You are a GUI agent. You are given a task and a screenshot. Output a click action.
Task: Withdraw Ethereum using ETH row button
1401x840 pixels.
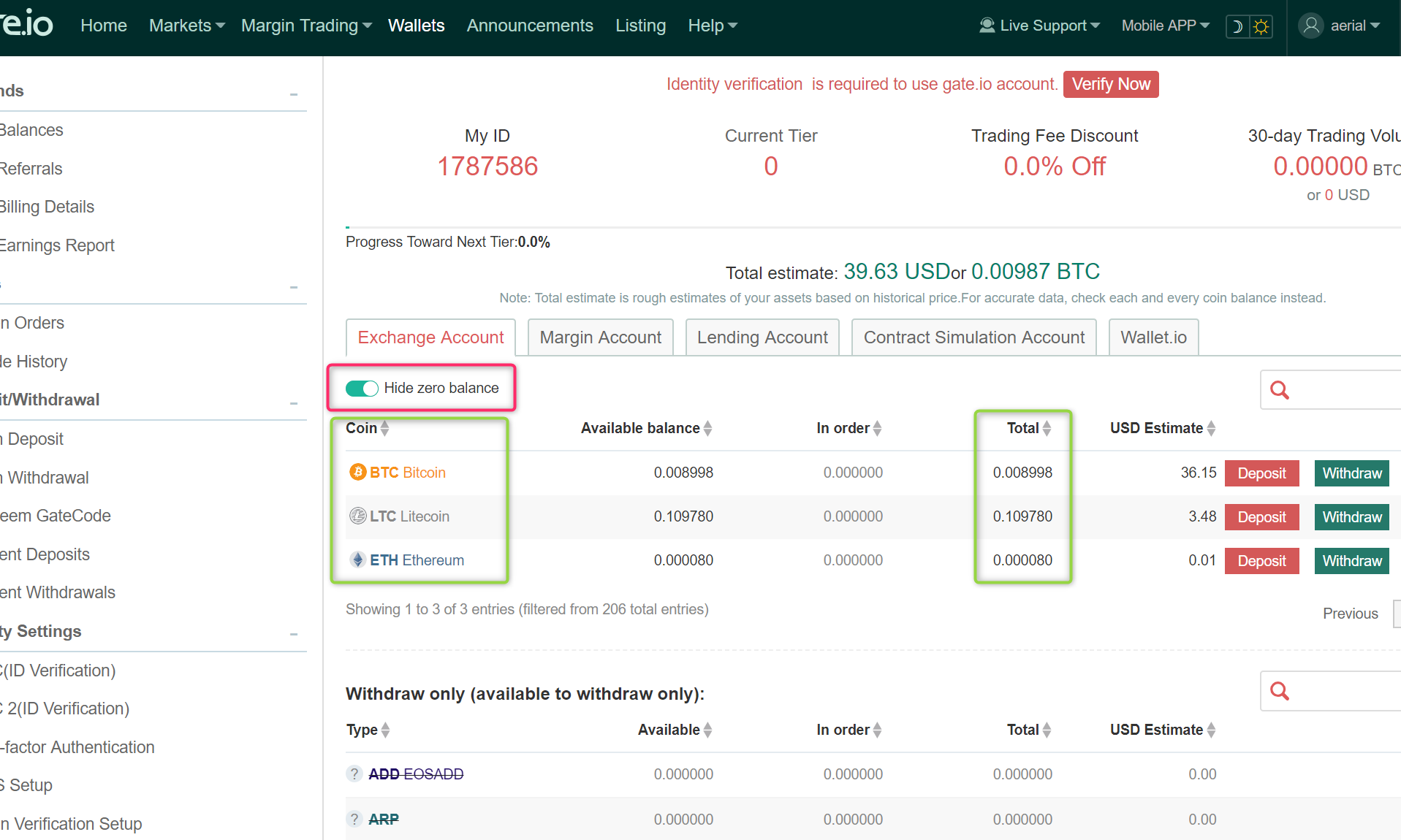pos(1351,561)
